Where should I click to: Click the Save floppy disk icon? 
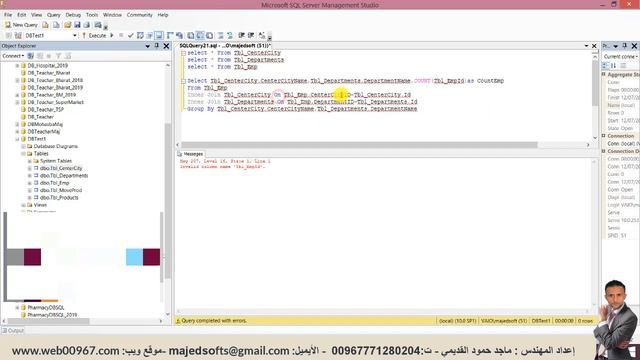77,25
